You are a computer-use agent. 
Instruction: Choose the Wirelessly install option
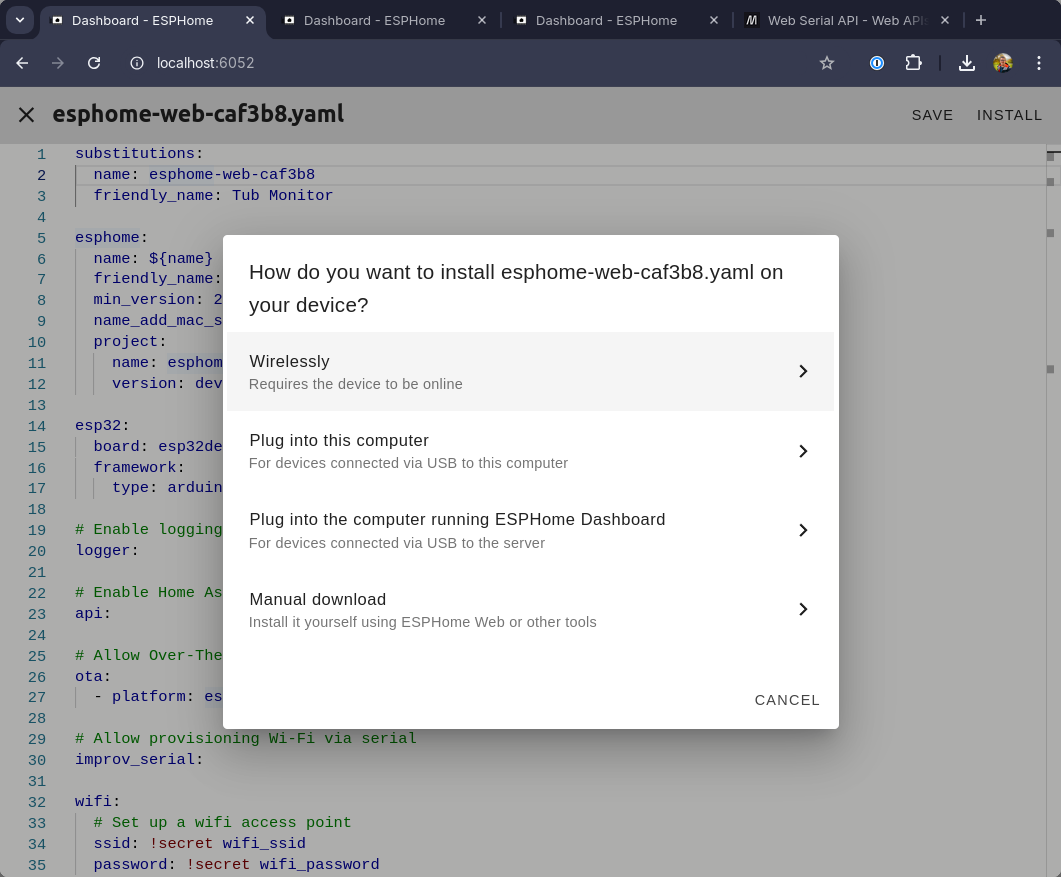530,371
